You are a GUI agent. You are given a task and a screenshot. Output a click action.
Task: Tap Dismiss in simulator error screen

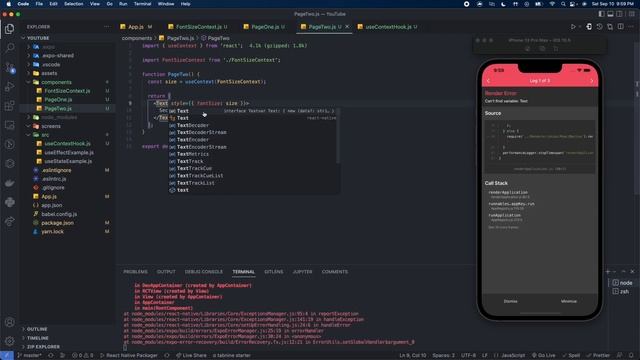pyautogui.click(x=510, y=301)
